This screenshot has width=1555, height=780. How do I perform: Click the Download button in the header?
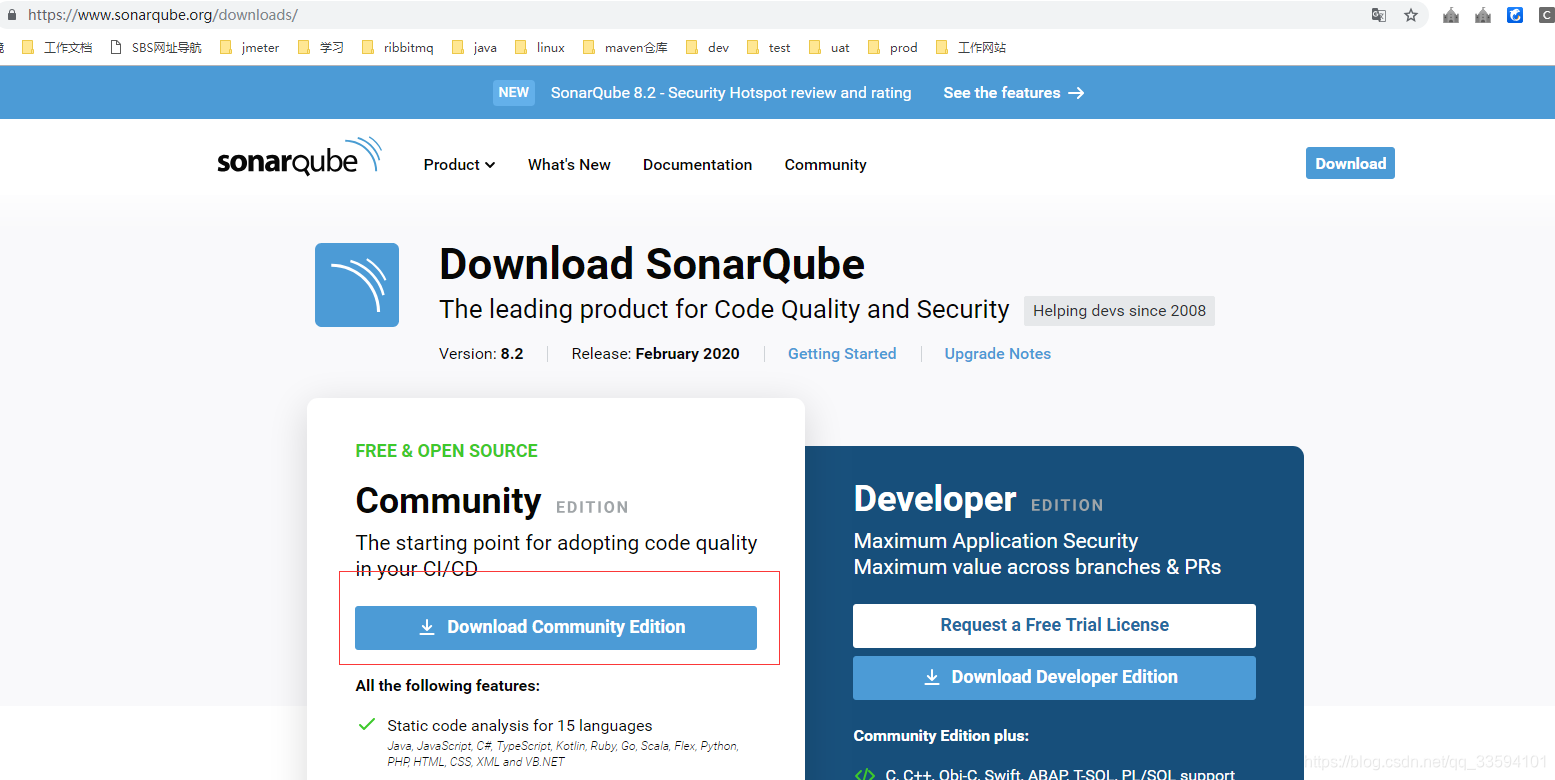point(1350,163)
